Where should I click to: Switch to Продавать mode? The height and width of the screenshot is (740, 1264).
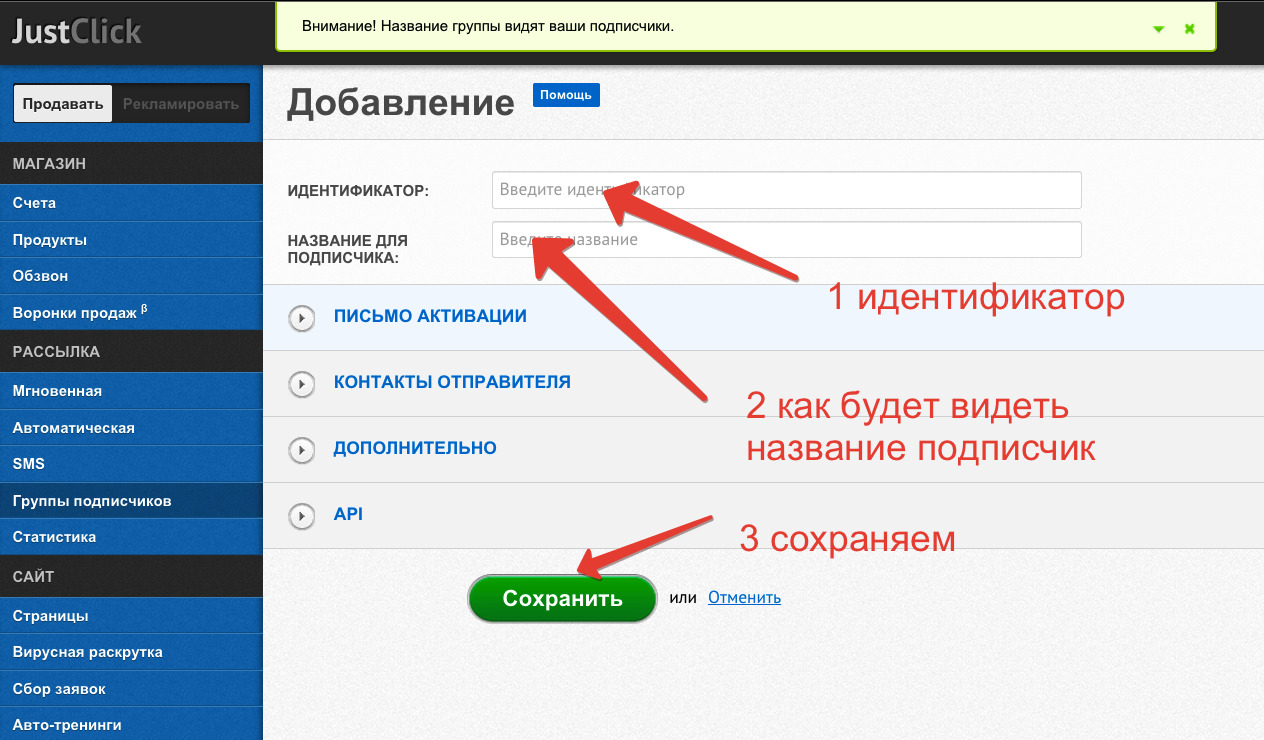pos(63,103)
